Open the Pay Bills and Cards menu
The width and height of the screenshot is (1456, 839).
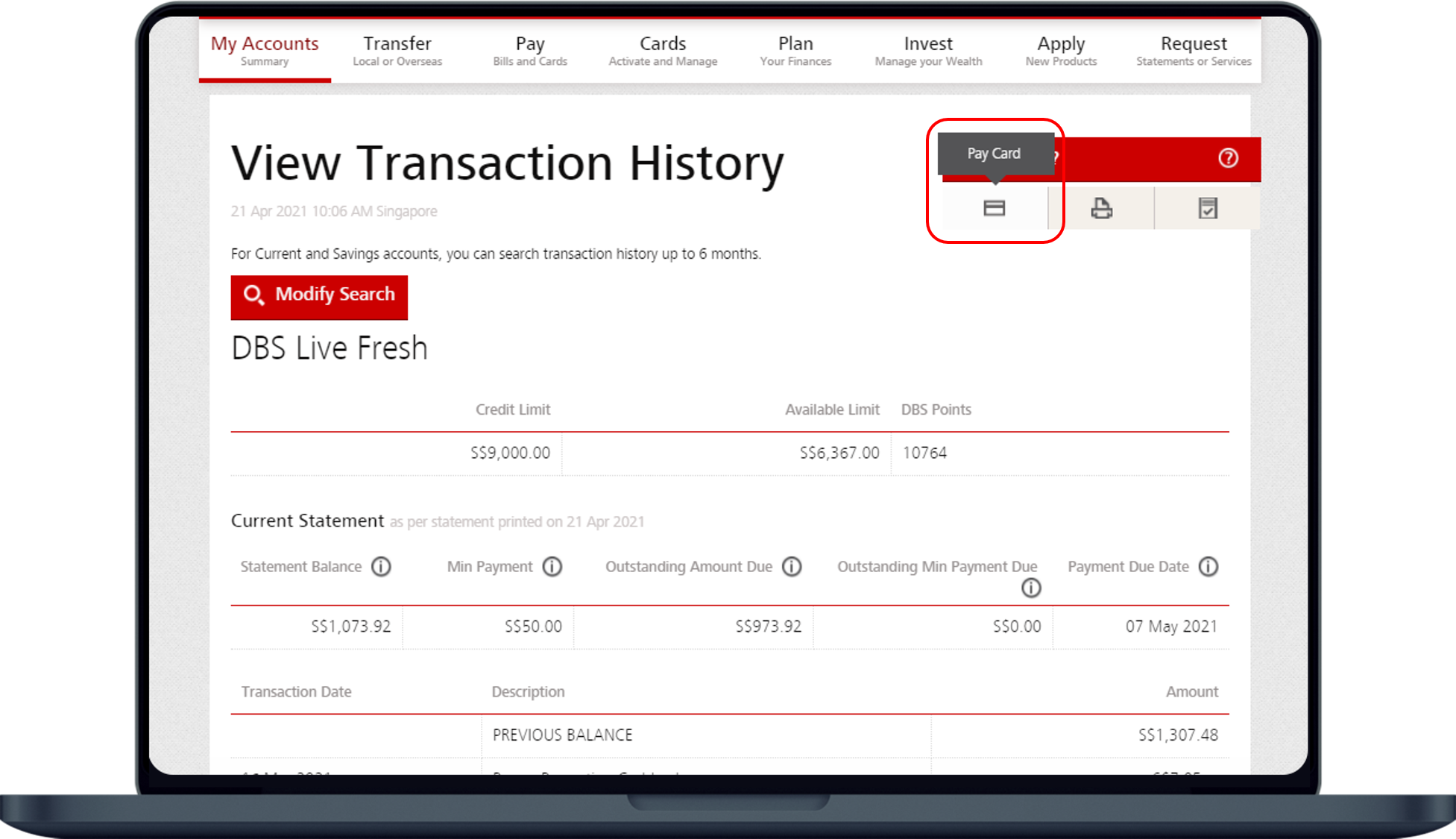[x=530, y=51]
